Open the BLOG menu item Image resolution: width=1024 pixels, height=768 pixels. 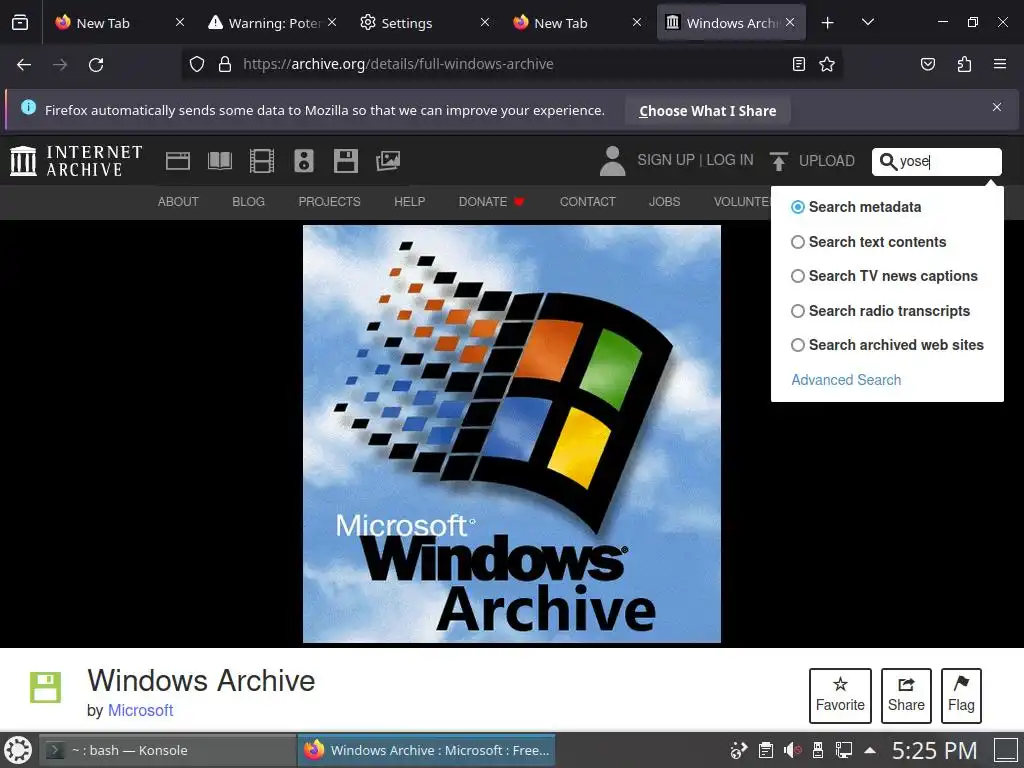(248, 202)
